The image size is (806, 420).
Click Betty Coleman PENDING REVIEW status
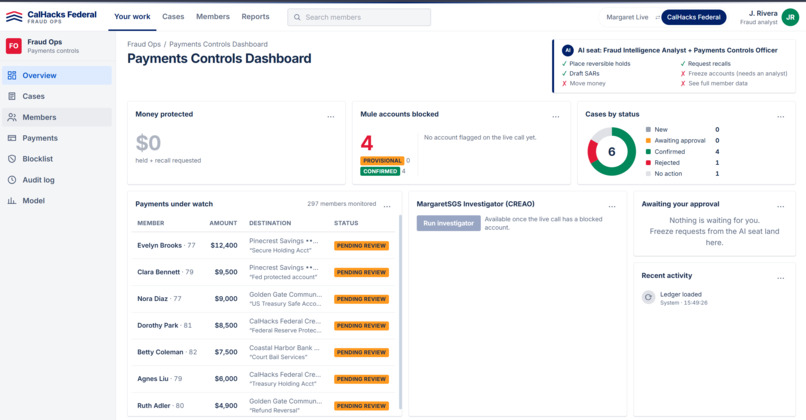[x=361, y=353]
